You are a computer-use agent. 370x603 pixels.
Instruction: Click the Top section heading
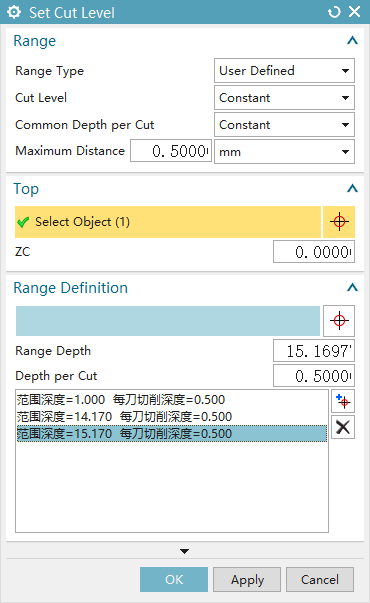(26, 189)
